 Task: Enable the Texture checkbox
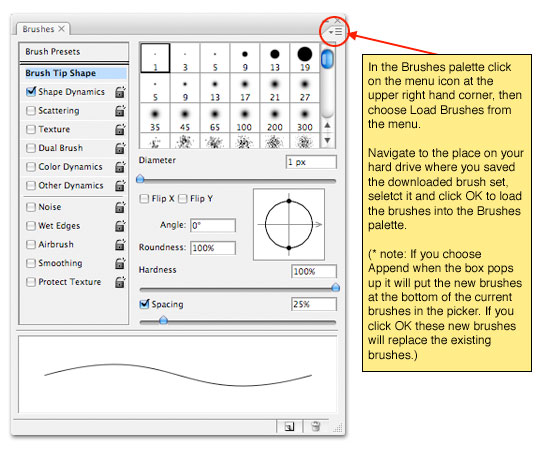click(x=31, y=129)
